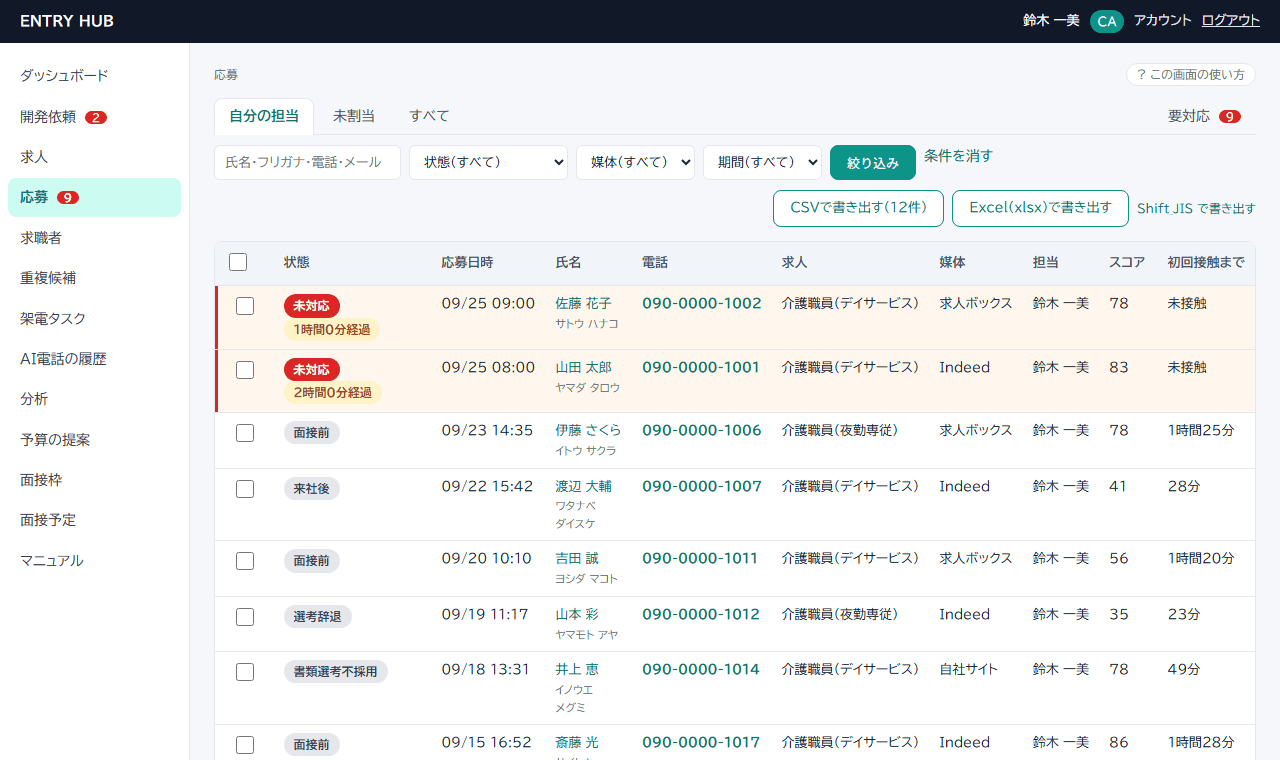Click the ENTRY HUB logo
This screenshot has width=1280, height=760.
[67, 21]
